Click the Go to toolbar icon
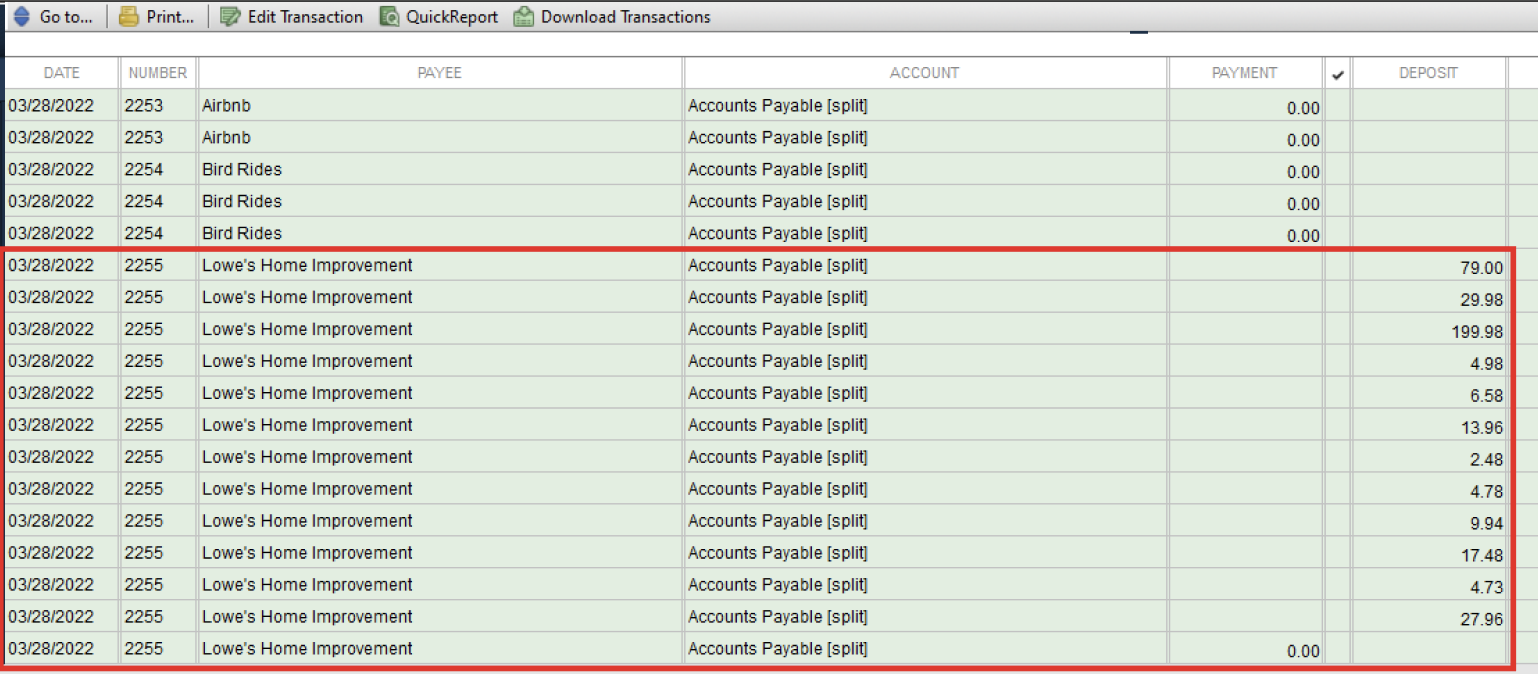The image size is (1538, 674). pos(22,17)
